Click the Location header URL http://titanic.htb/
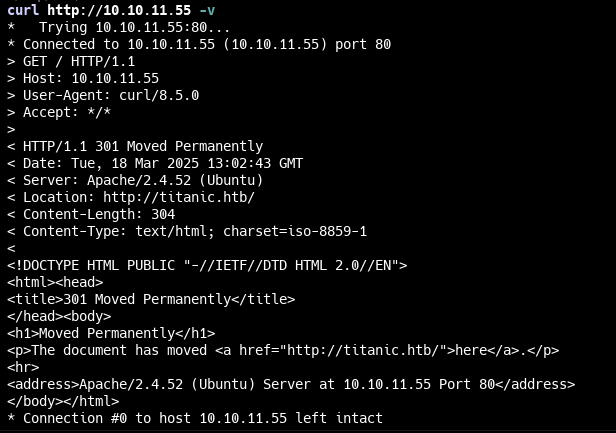The width and height of the screenshot is (616, 433). pos(179,197)
